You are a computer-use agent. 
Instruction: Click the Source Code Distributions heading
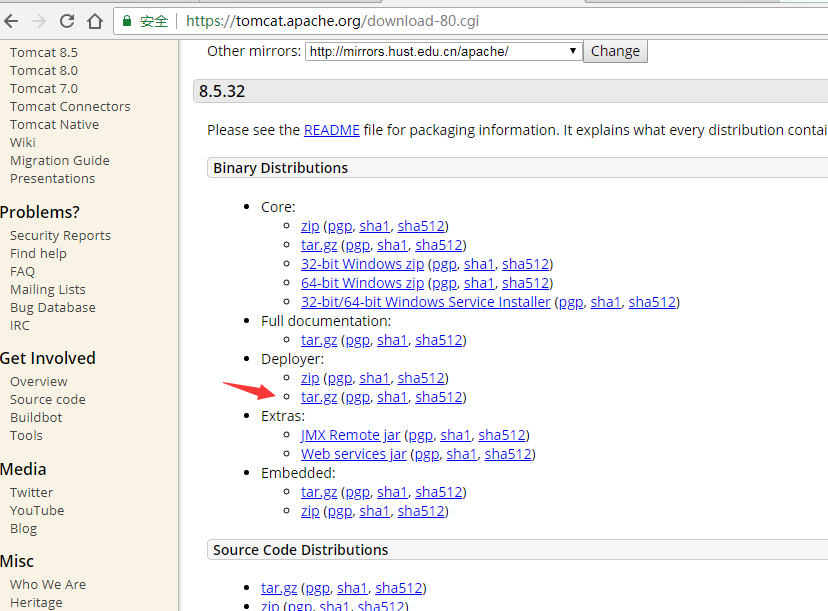300,550
